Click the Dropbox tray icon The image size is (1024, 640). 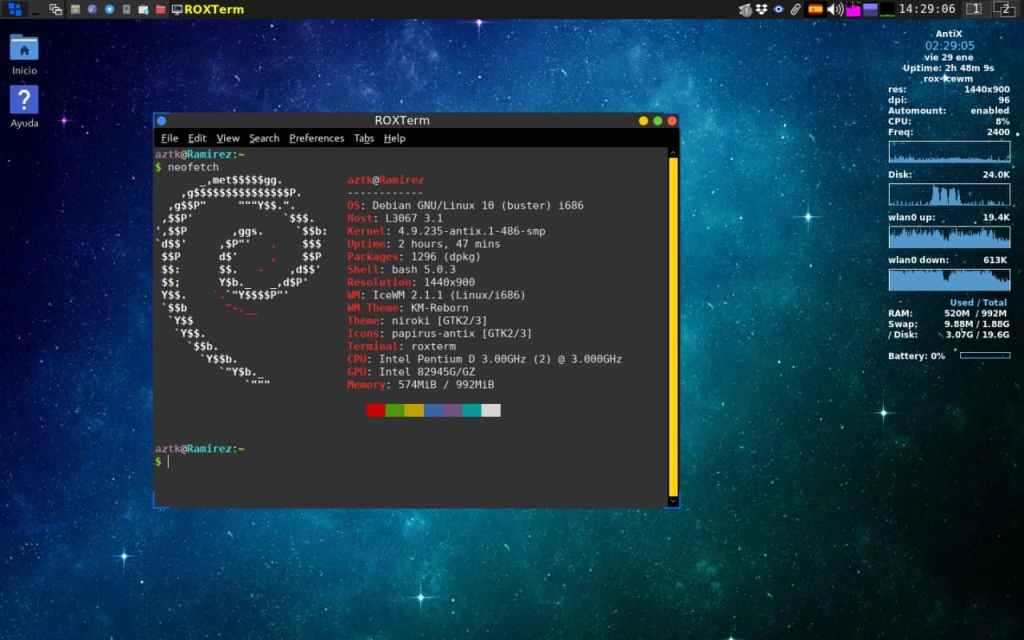coord(762,9)
